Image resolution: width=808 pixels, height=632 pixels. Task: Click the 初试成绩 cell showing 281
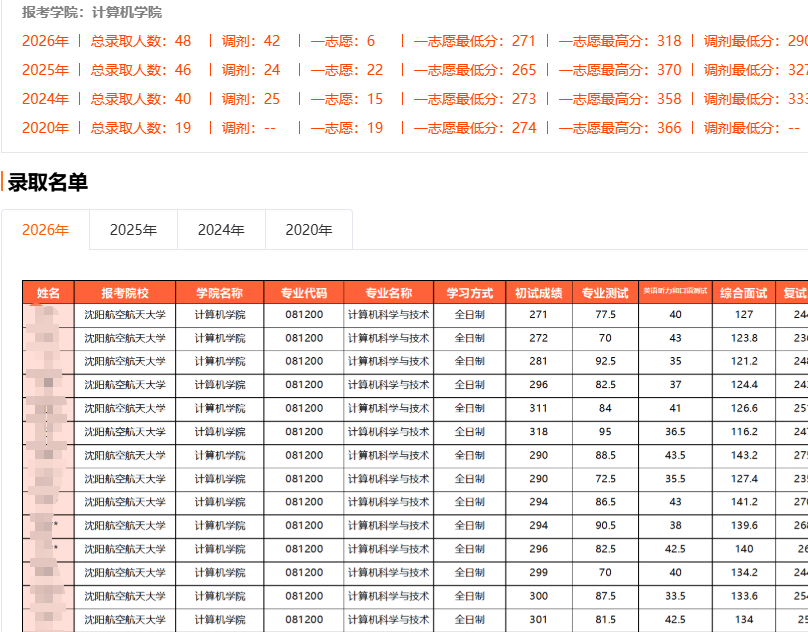click(538, 361)
